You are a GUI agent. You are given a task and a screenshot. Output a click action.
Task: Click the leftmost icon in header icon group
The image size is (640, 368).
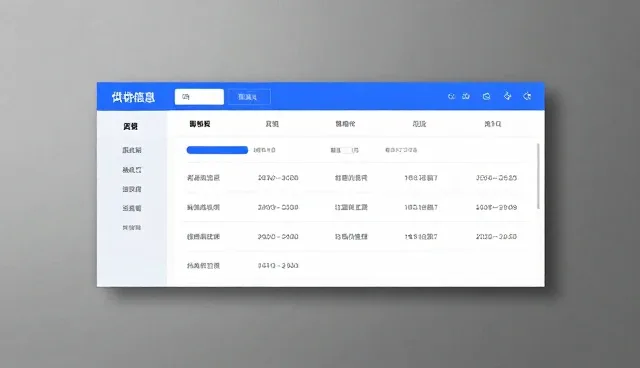[451, 97]
